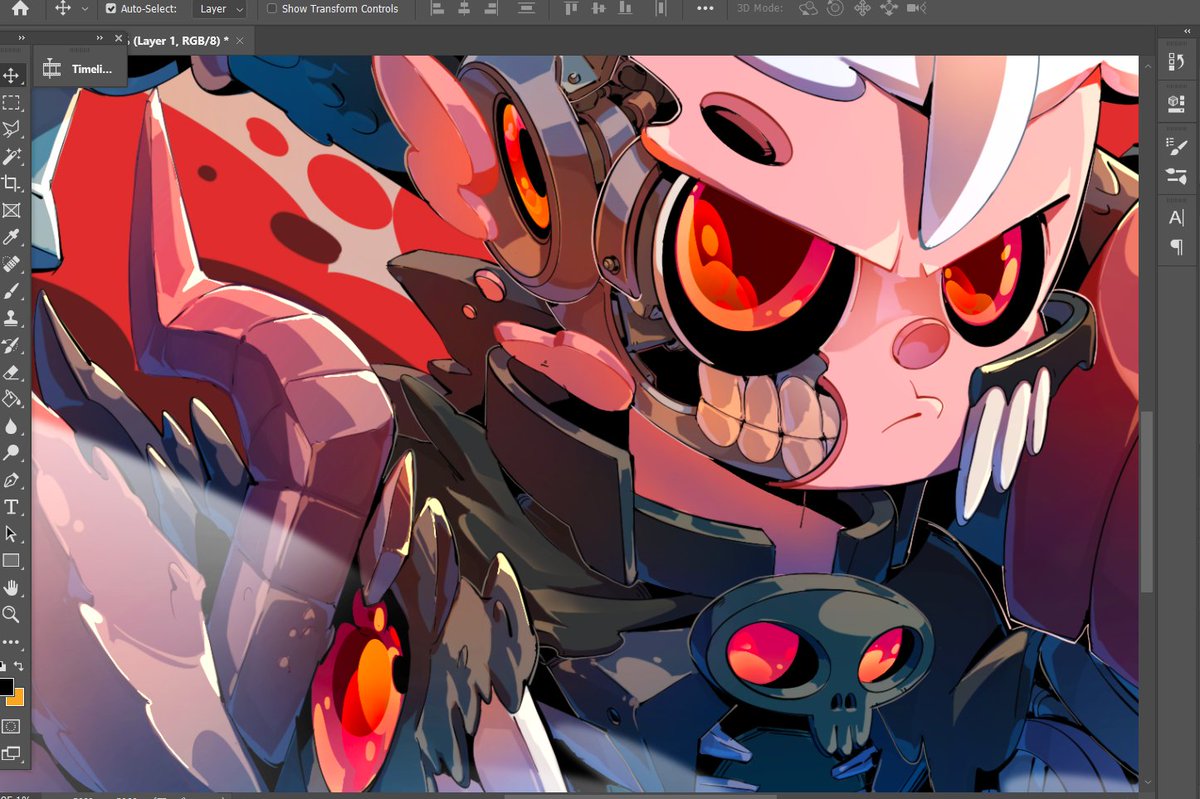
Task: Select the Path Selection tool
Action: [x=11, y=534]
